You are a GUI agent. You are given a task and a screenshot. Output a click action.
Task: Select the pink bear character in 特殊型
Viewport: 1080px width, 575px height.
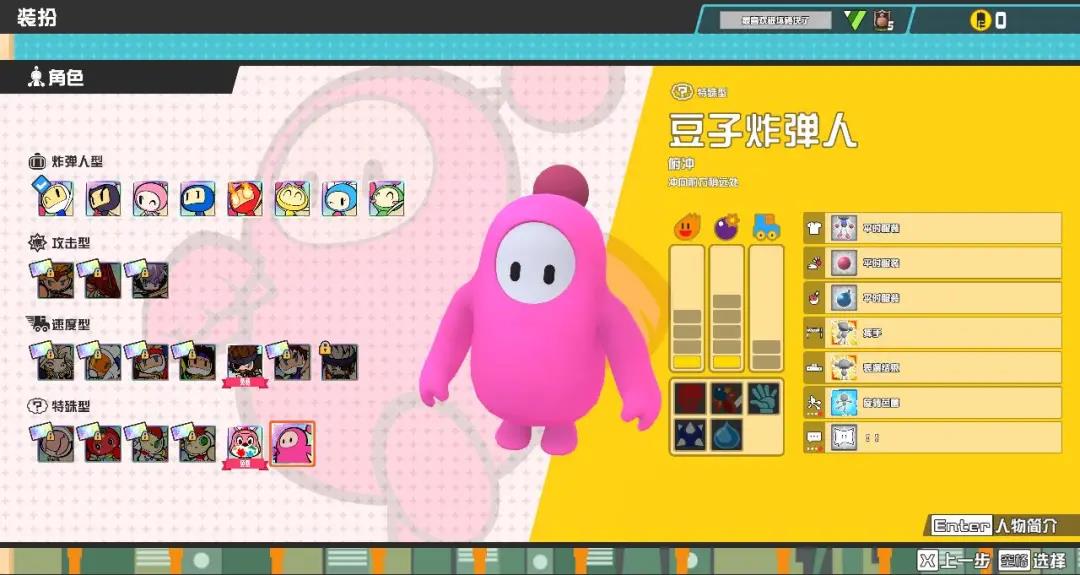245,445
